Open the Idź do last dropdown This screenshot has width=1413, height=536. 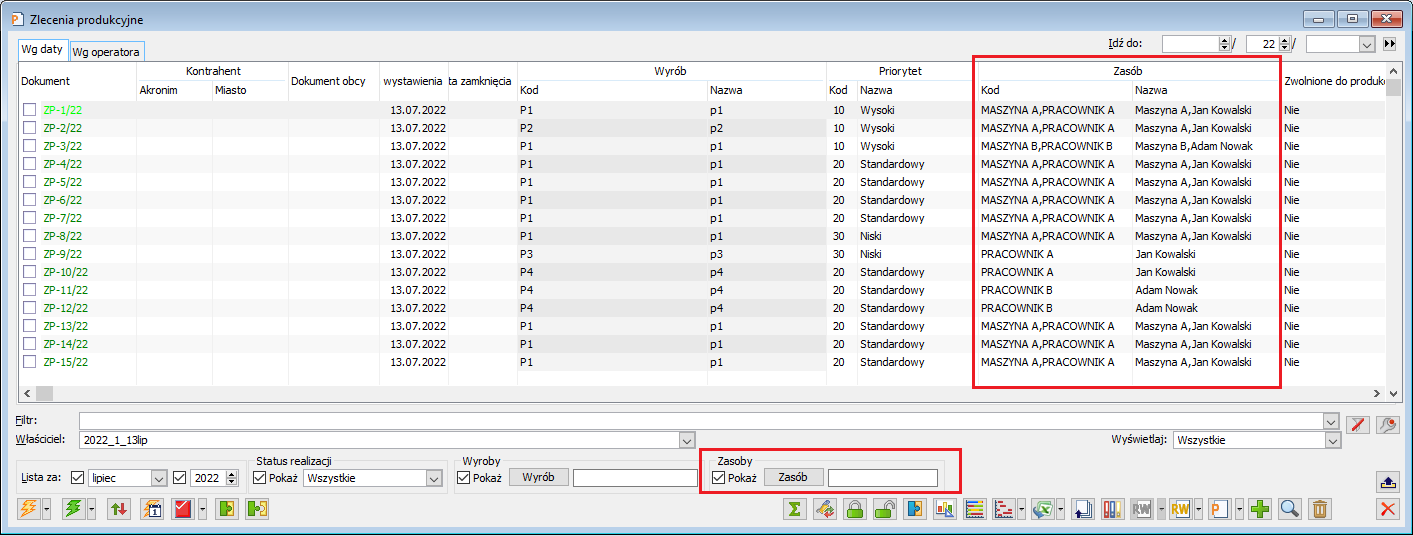[x=1367, y=44]
